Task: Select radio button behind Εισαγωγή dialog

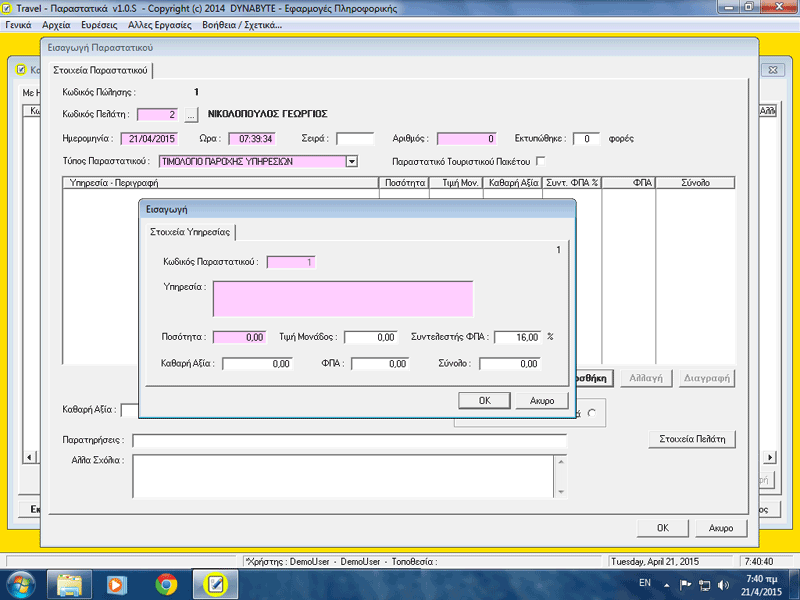Action: pos(592,413)
